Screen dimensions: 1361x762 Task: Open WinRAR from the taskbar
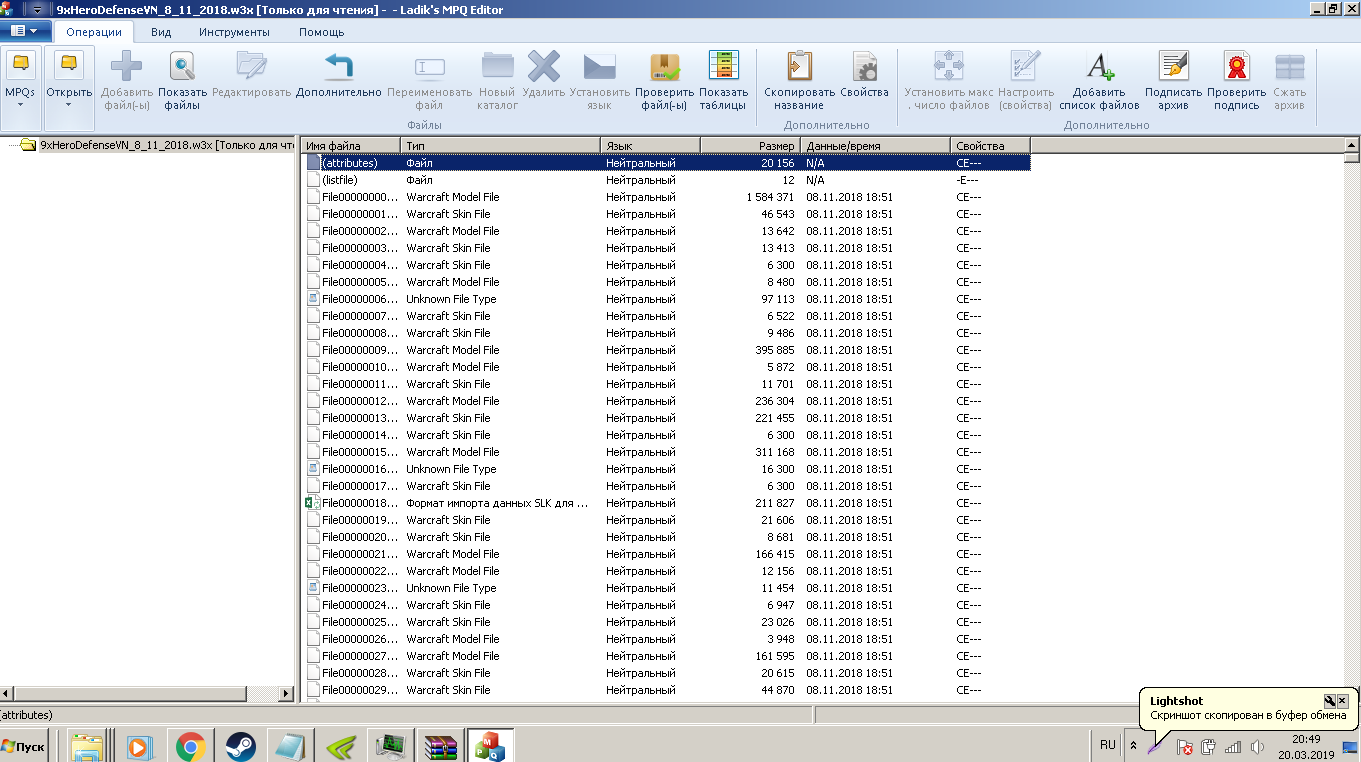click(440, 746)
